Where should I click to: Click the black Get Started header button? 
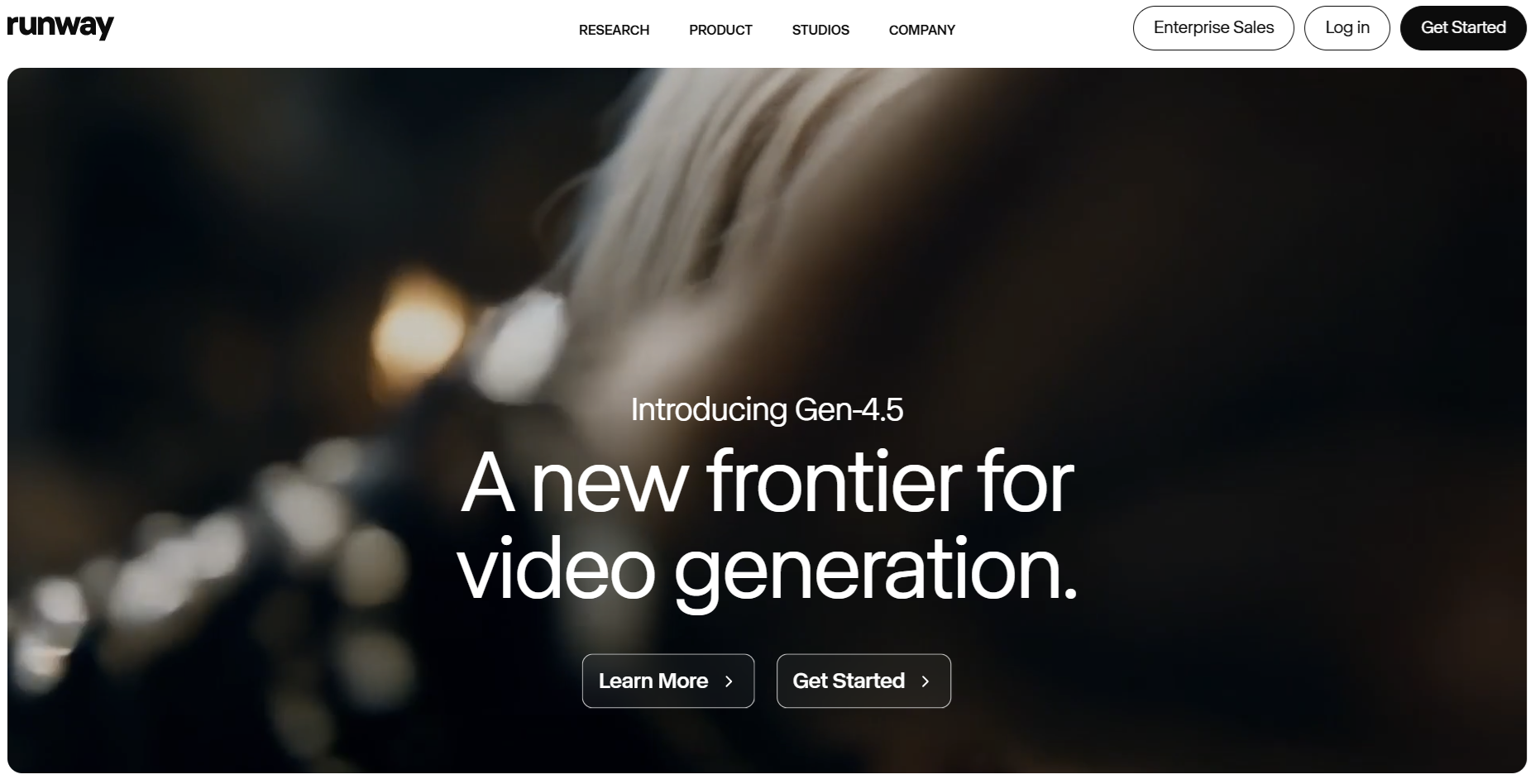[x=1463, y=27]
